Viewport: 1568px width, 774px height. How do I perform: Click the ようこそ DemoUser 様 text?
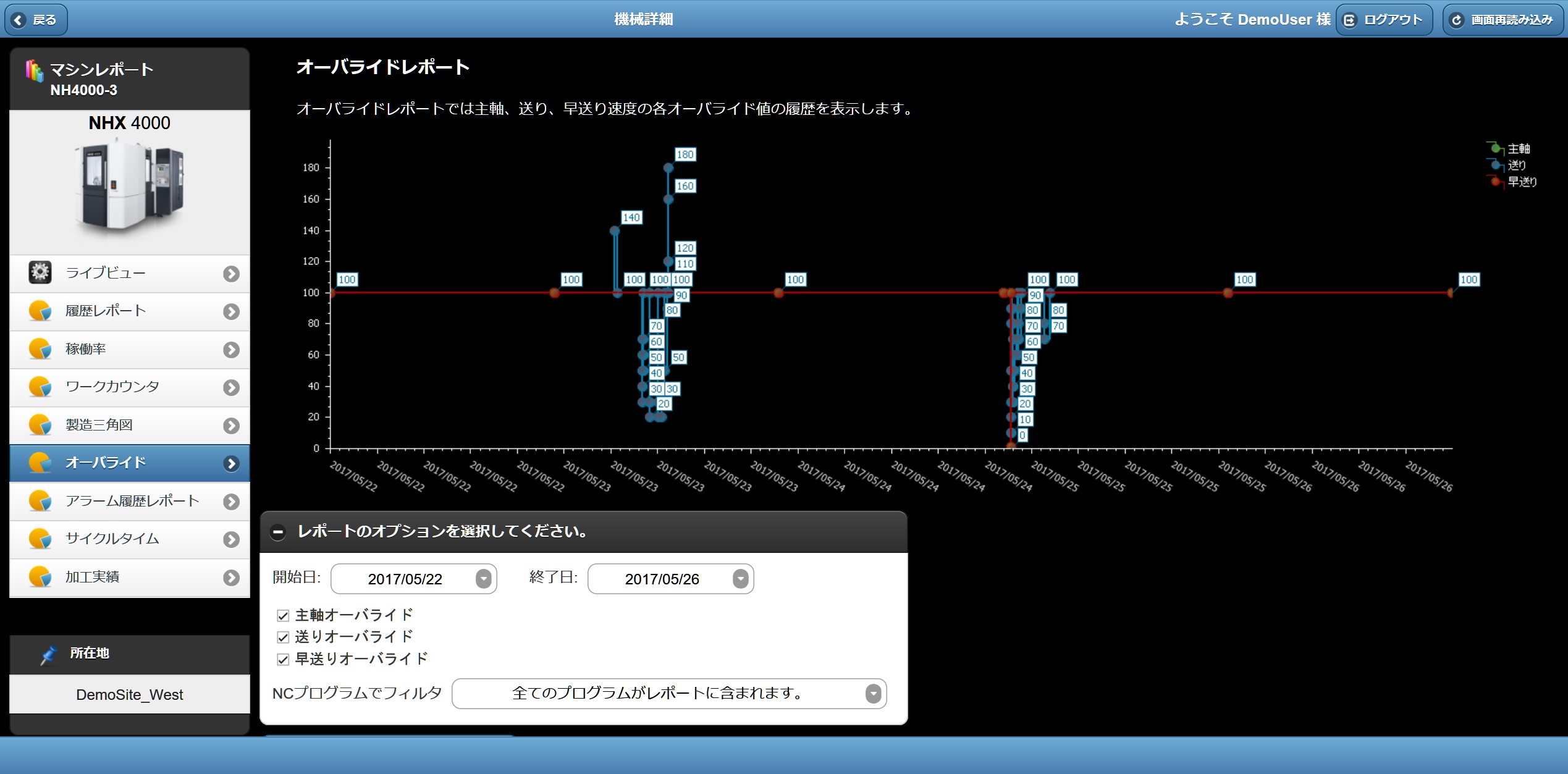(x=1252, y=20)
